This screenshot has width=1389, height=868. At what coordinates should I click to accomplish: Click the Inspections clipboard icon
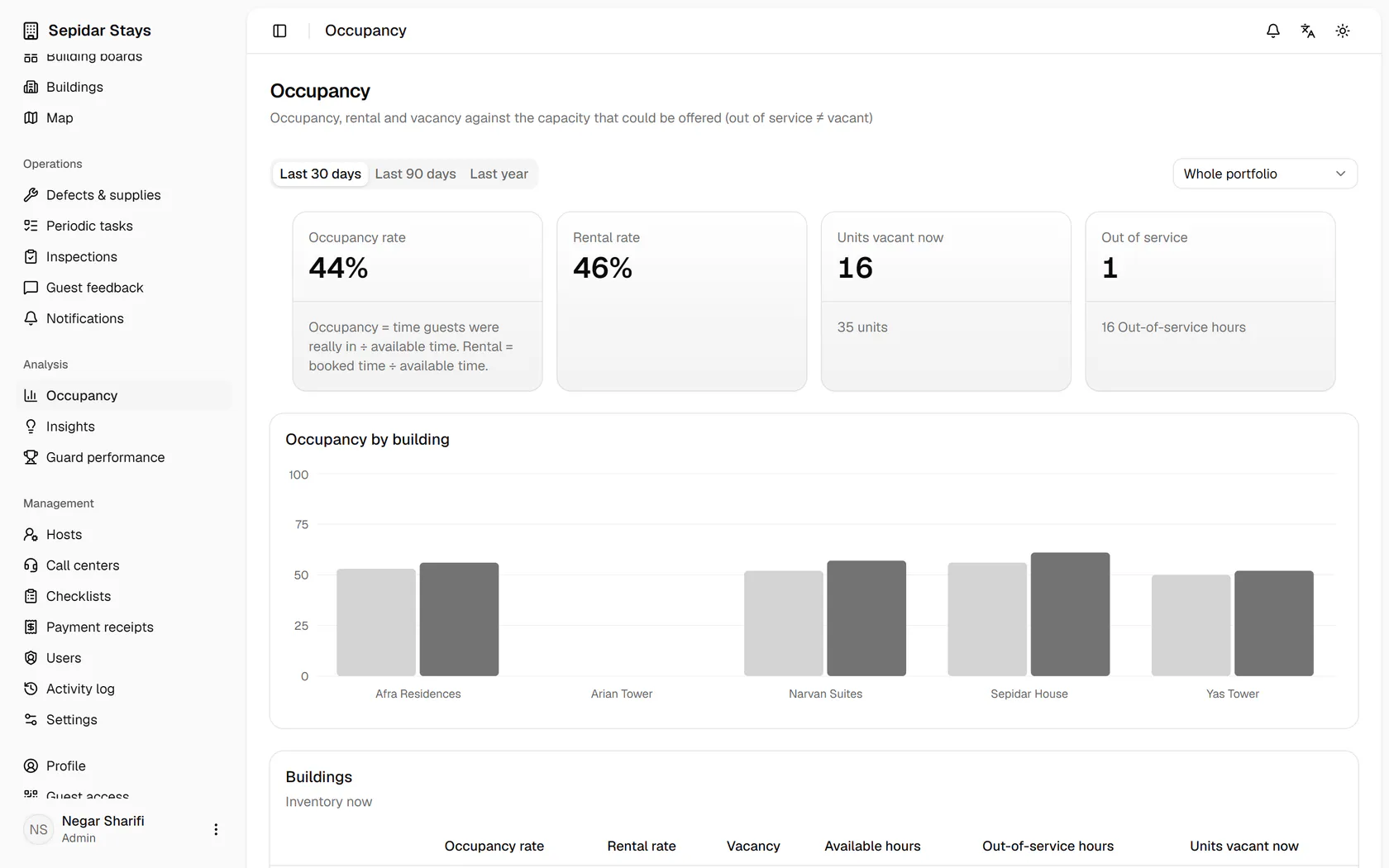[x=31, y=256]
